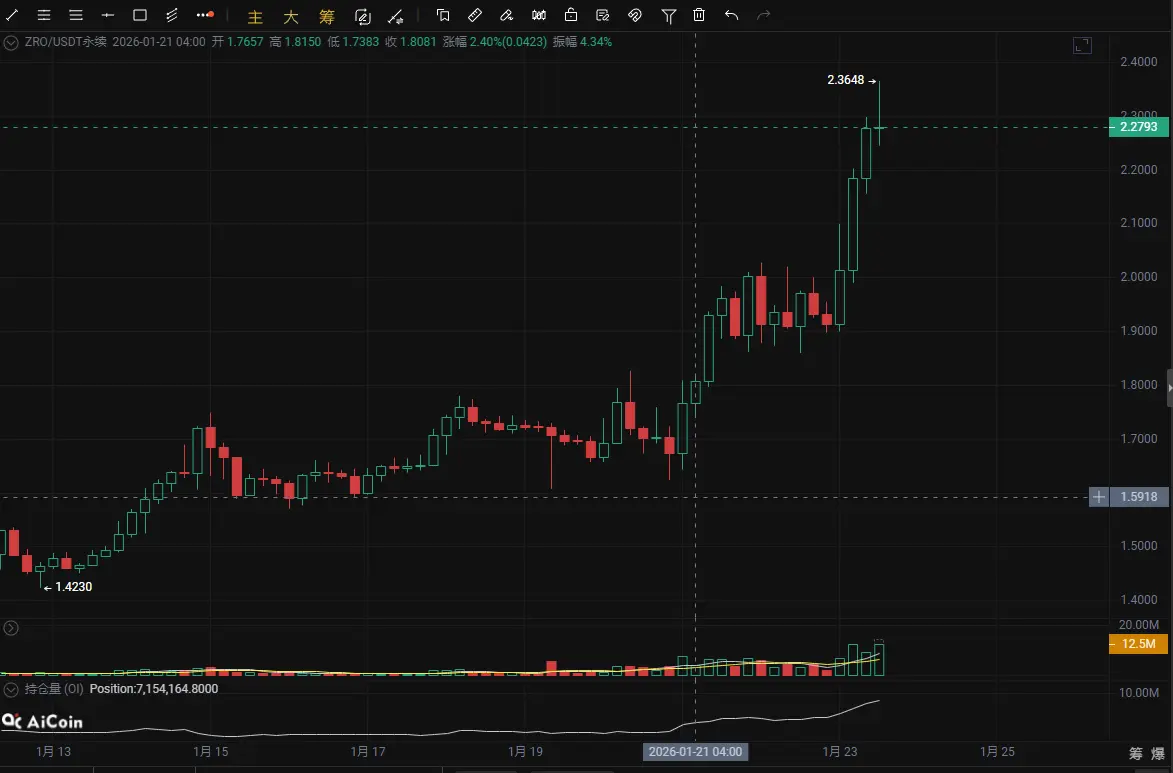This screenshot has height=773, width=1173.
Task: Click the magnet snap mode icon
Action: 635,15
